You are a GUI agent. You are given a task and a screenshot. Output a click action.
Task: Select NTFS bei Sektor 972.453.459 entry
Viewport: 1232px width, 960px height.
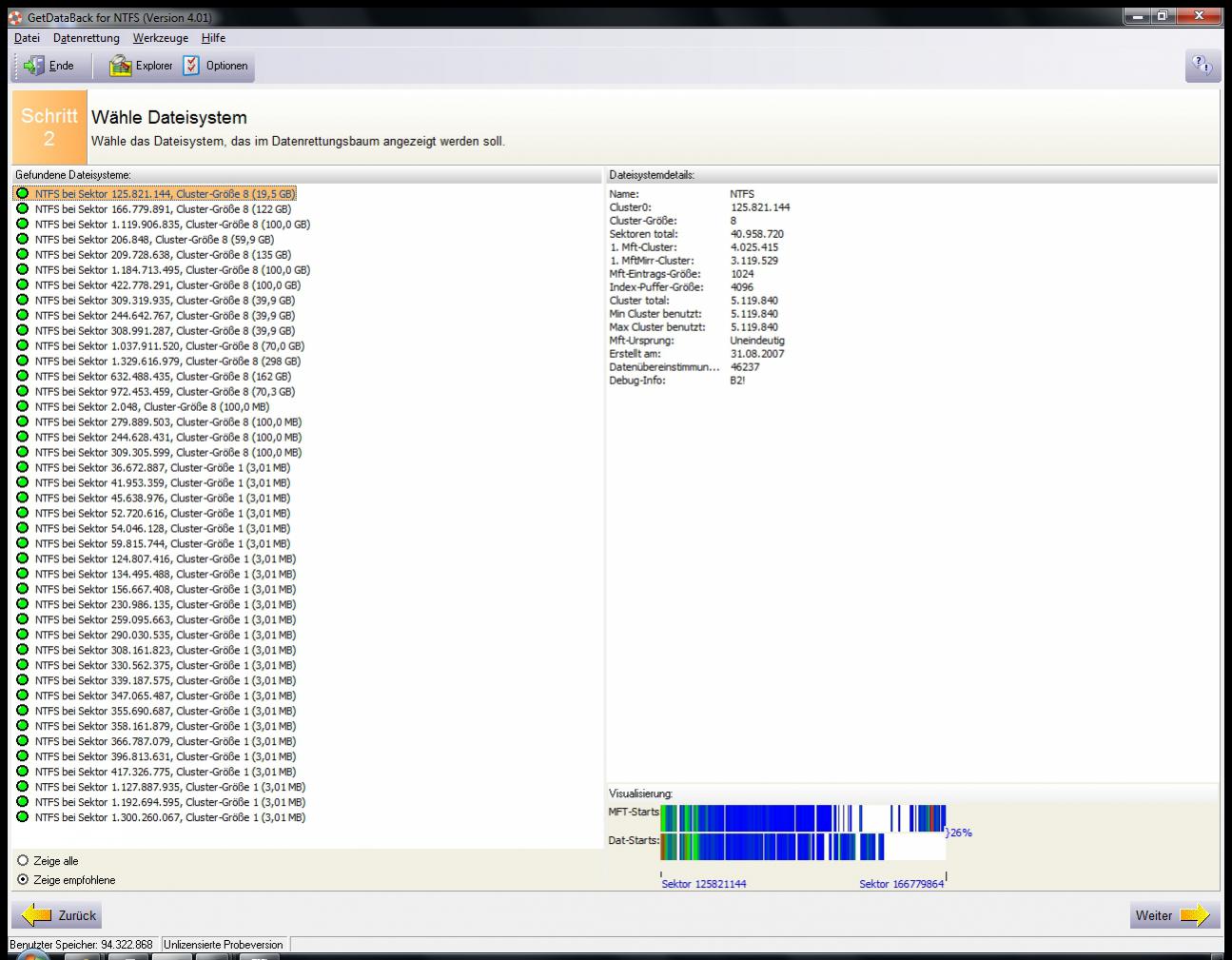click(x=156, y=392)
